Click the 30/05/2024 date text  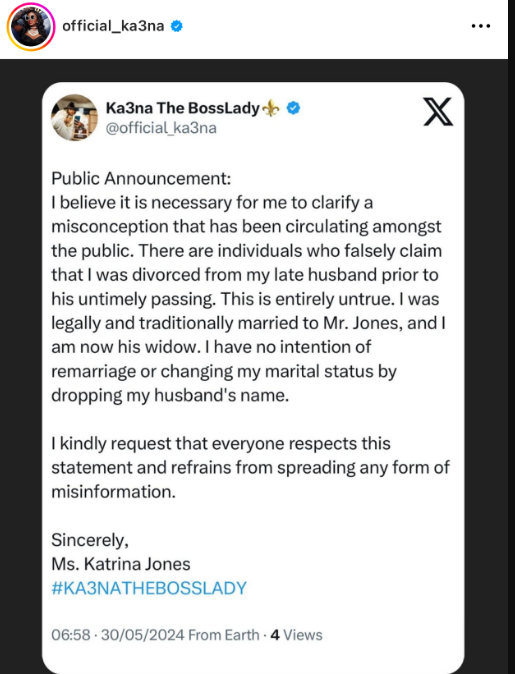pos(143,635)
